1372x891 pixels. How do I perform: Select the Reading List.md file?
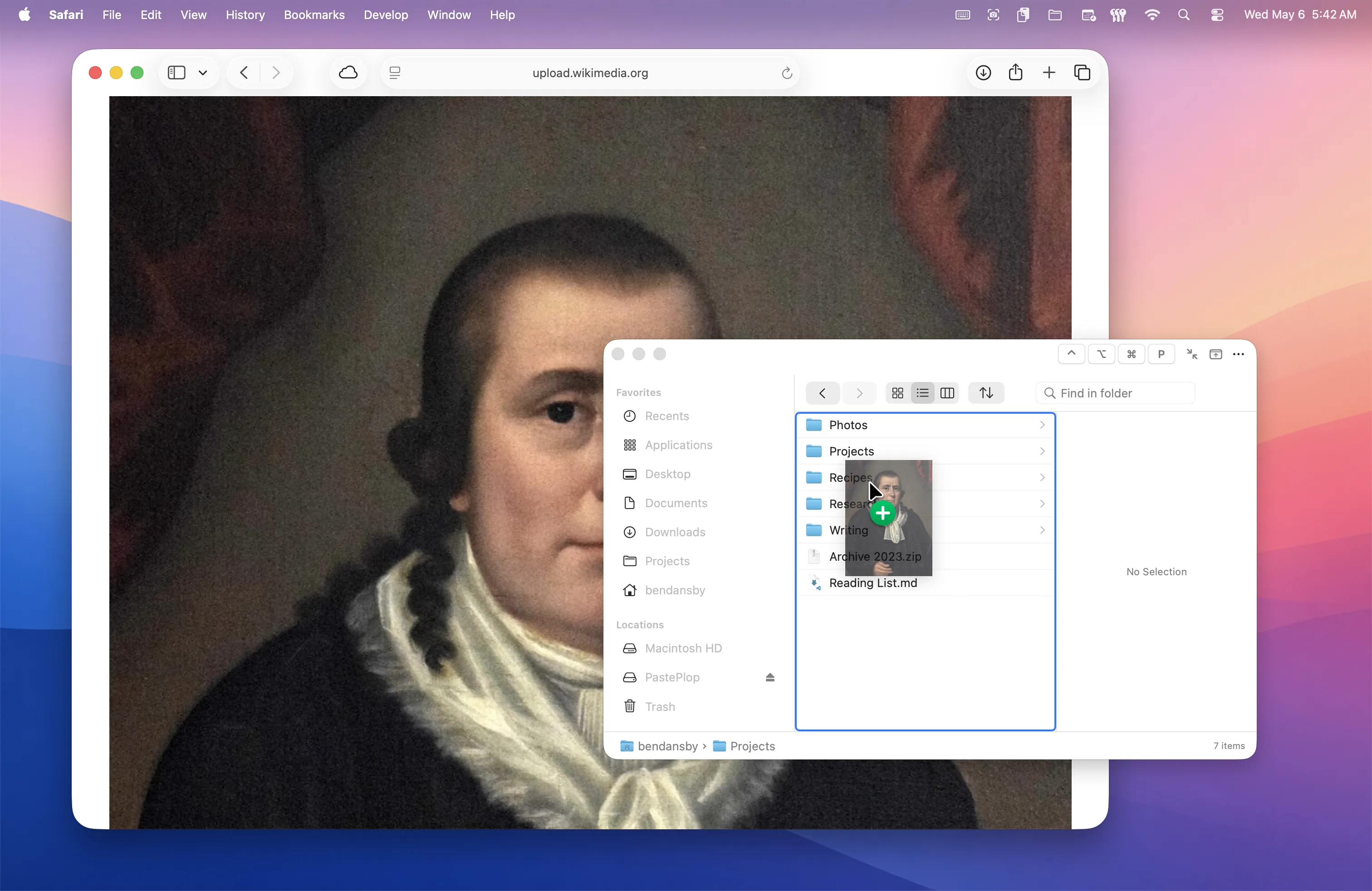[x=926, y=583]
